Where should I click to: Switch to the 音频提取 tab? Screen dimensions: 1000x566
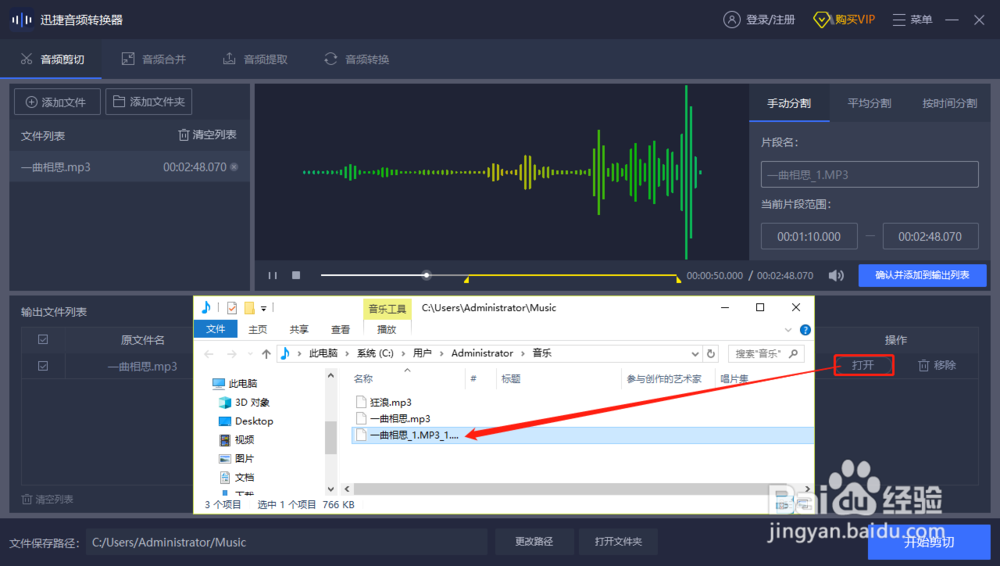pos(255,59)
